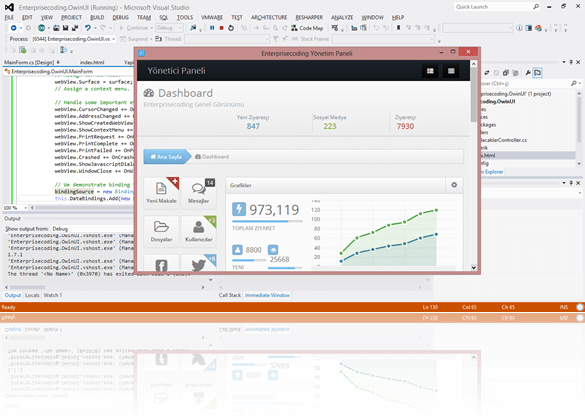
Task: Switch to list view in Yönetici Paneli
Action: (x=451, y=71)
